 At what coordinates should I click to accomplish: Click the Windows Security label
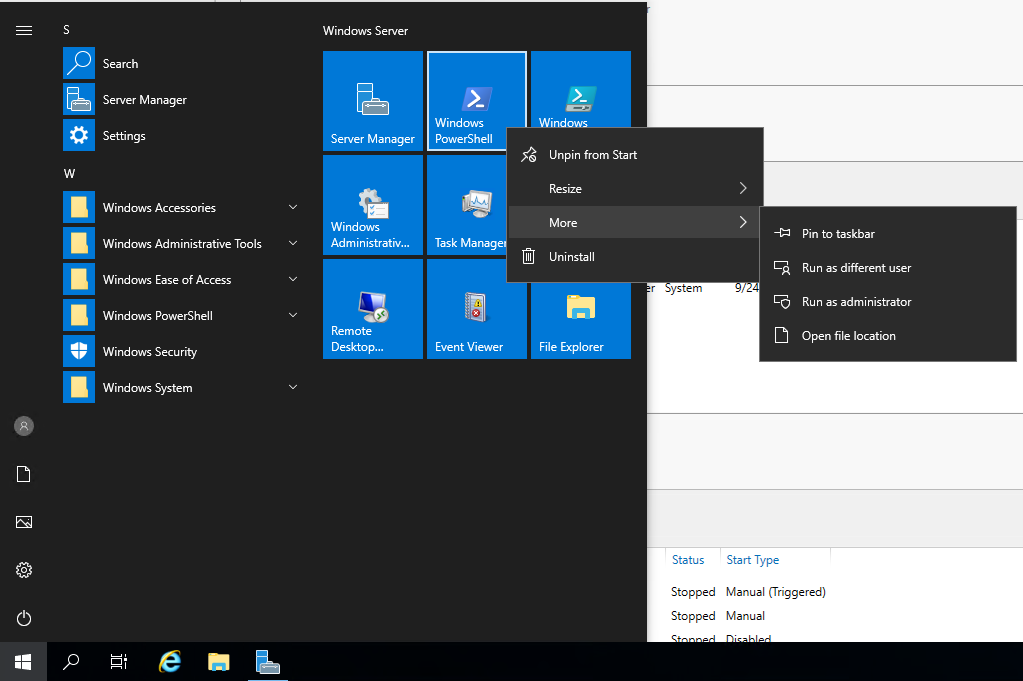(150, 352)
